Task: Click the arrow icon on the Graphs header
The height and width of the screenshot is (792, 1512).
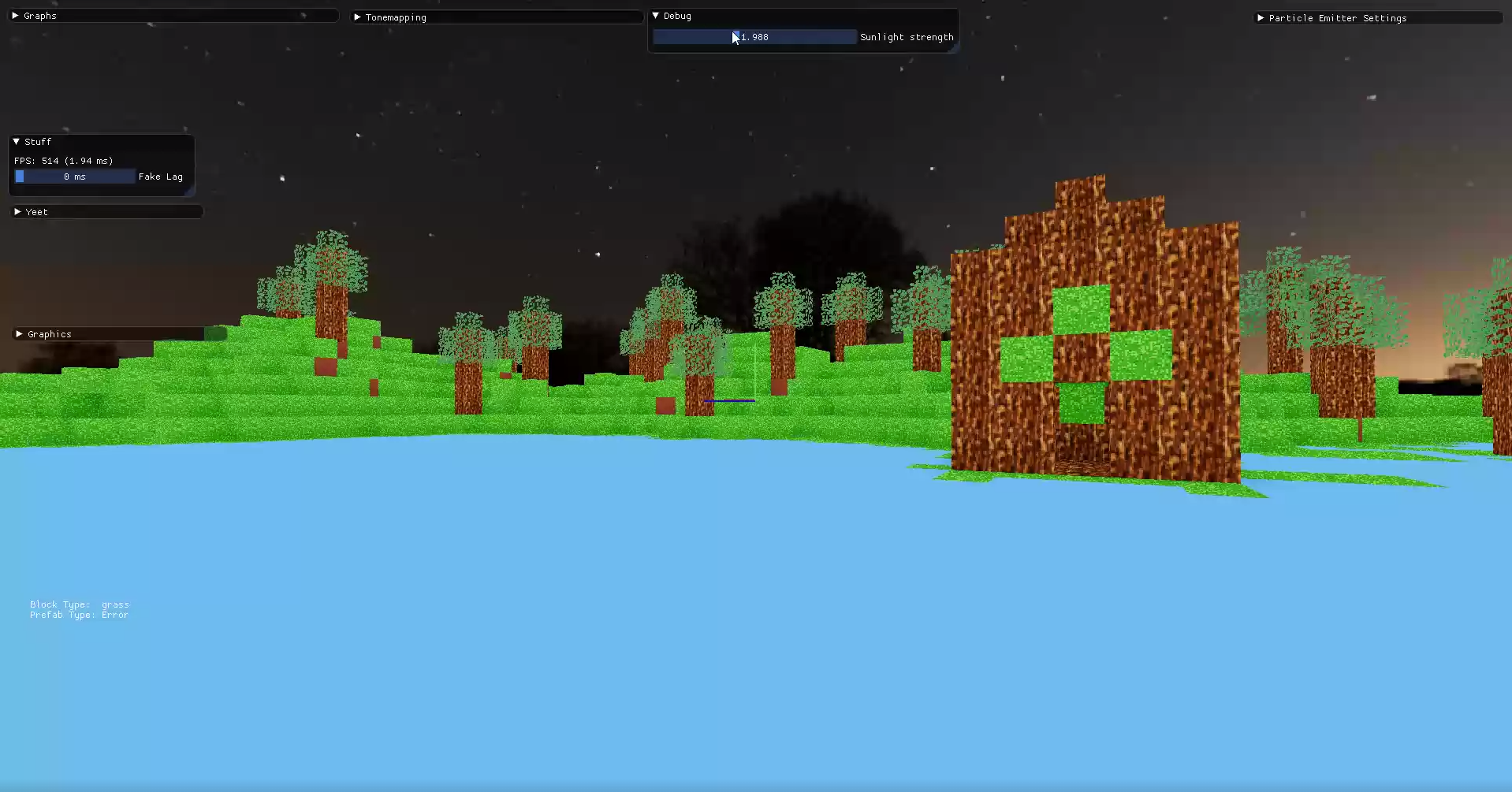Action: click(x=14, y=15)
